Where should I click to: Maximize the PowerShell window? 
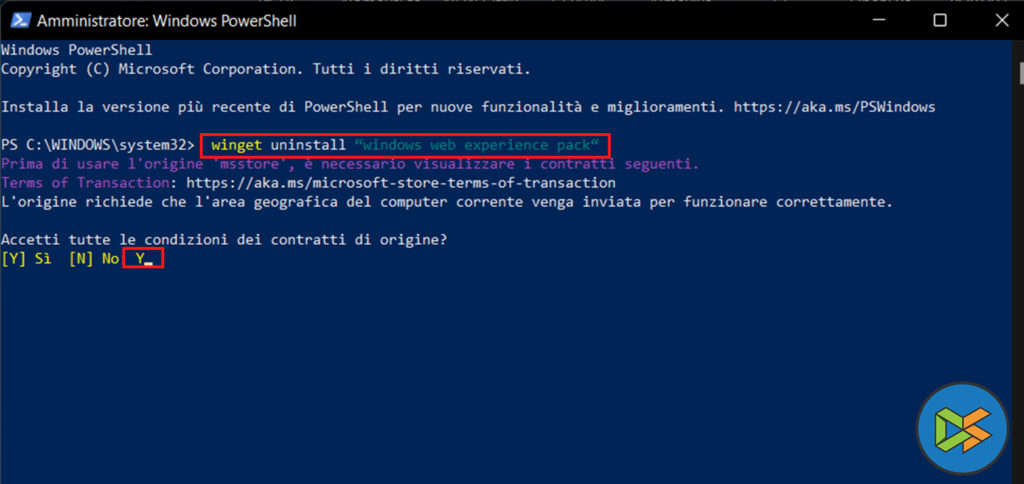940,20
